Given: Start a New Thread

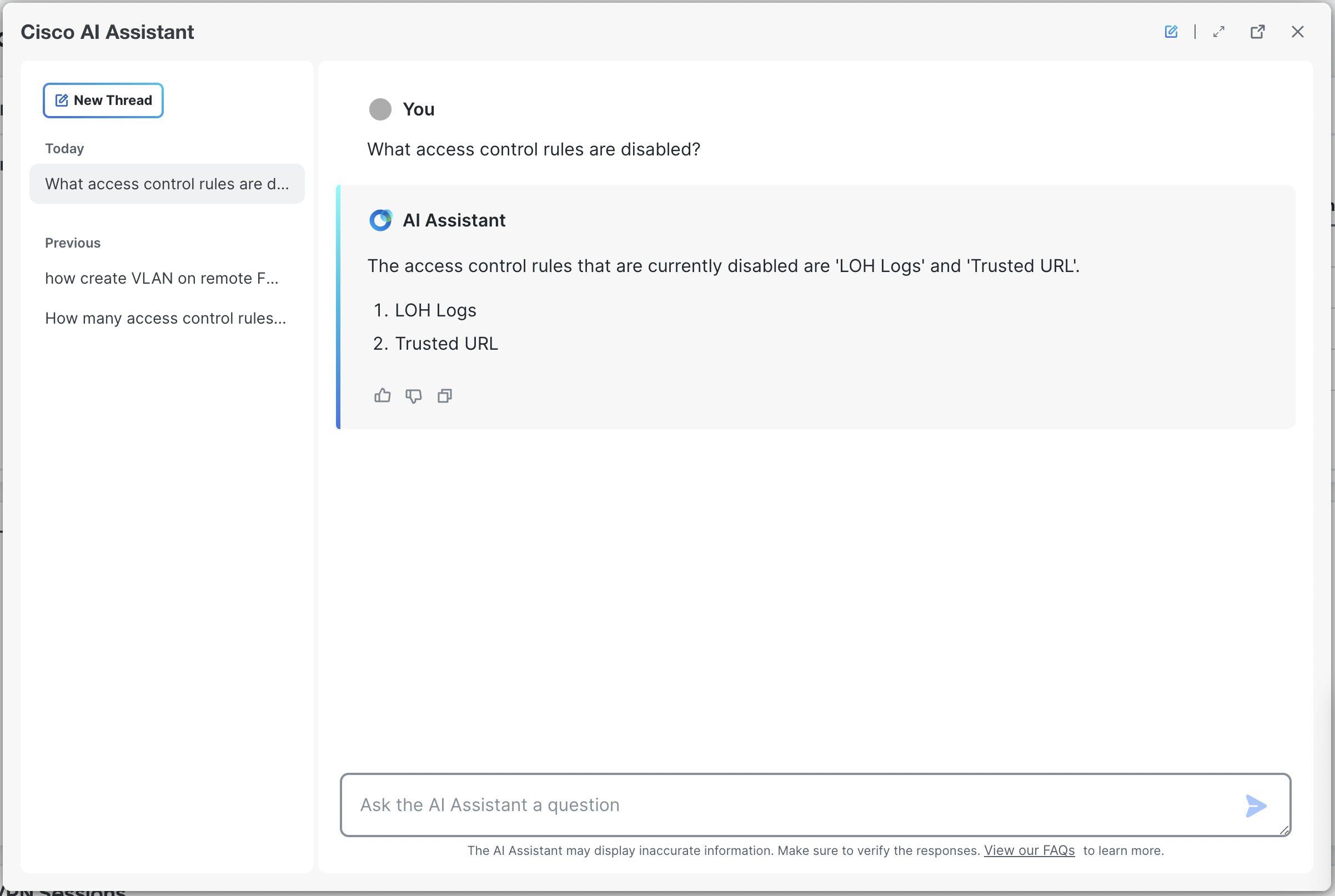Looking at the screenshot, I should coord(103,100).
